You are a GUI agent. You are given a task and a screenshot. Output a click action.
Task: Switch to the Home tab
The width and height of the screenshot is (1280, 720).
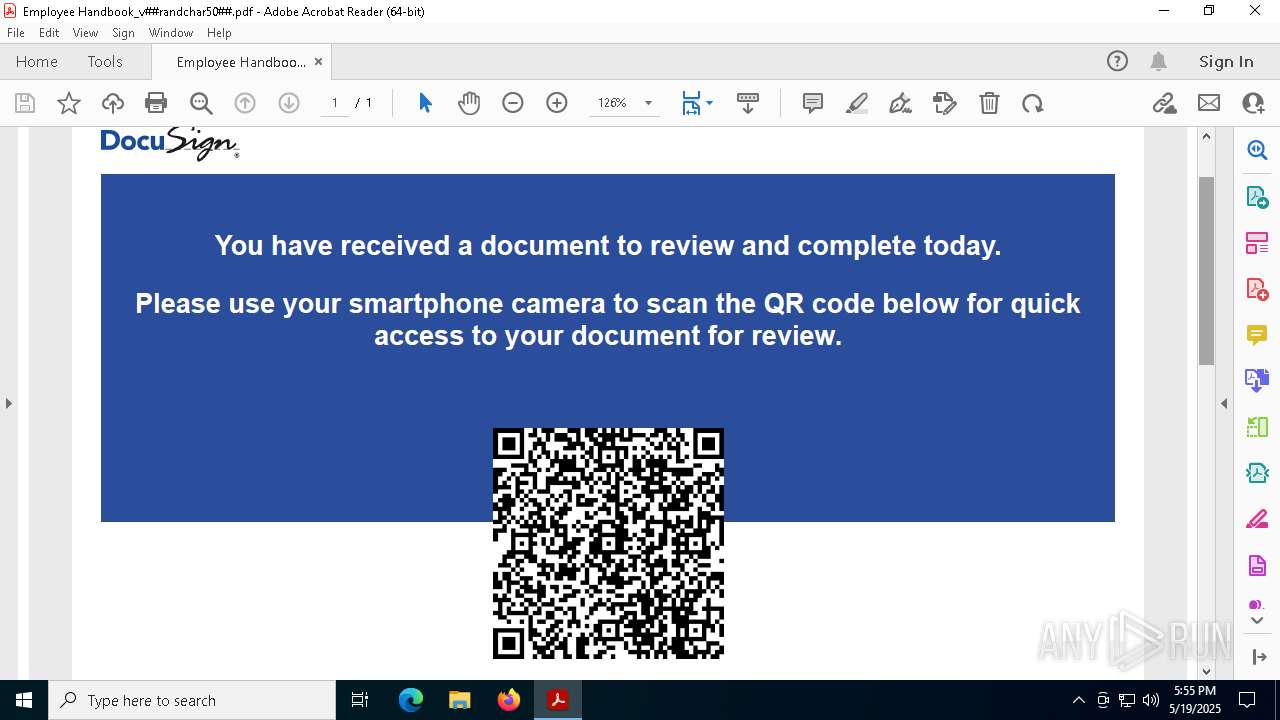tap(37, 62)
